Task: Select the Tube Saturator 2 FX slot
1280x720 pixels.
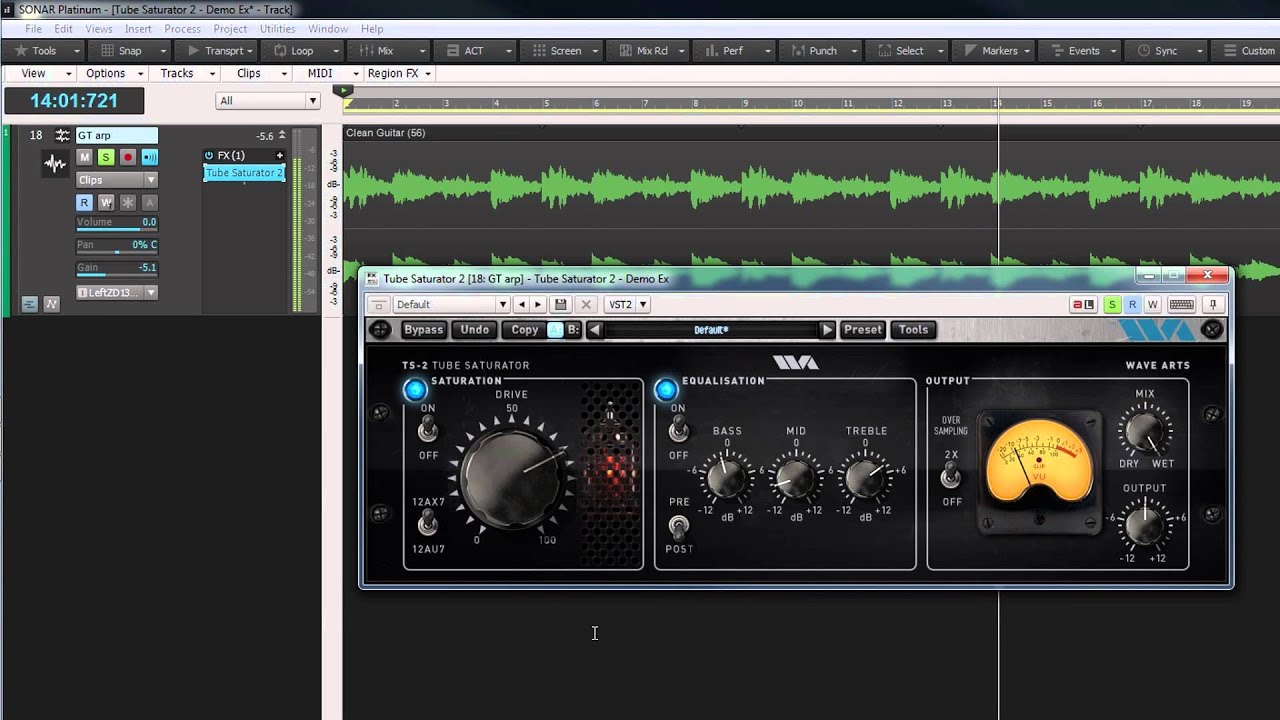Action: point(244,173)
